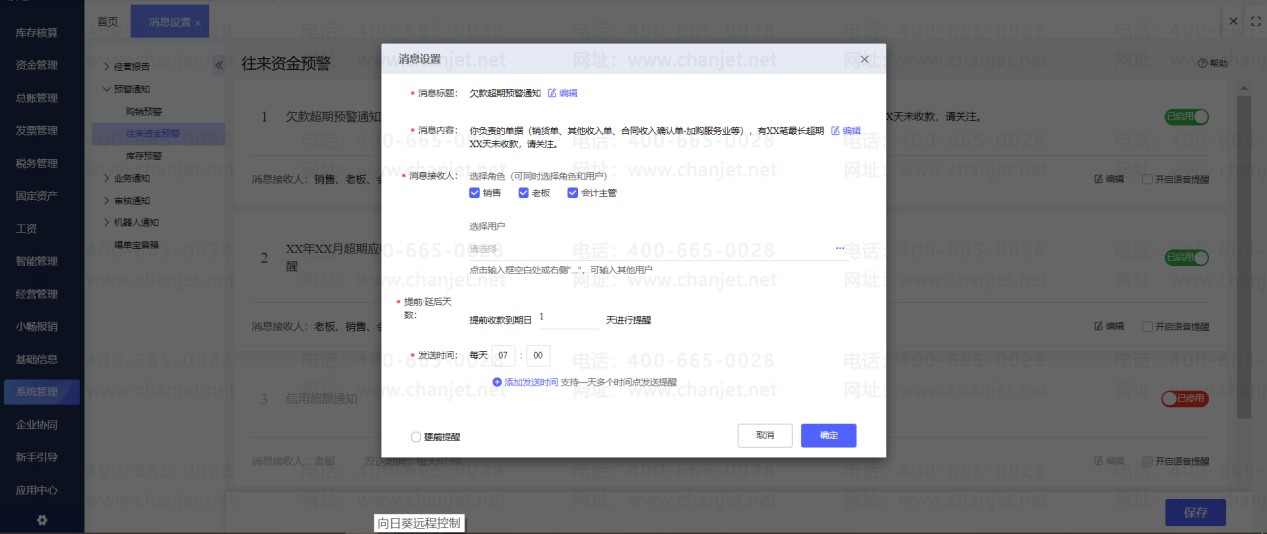Screen dimensions: 1267x534
Task: Switch to the 首页 tab
Action: (x=107, y=21)
